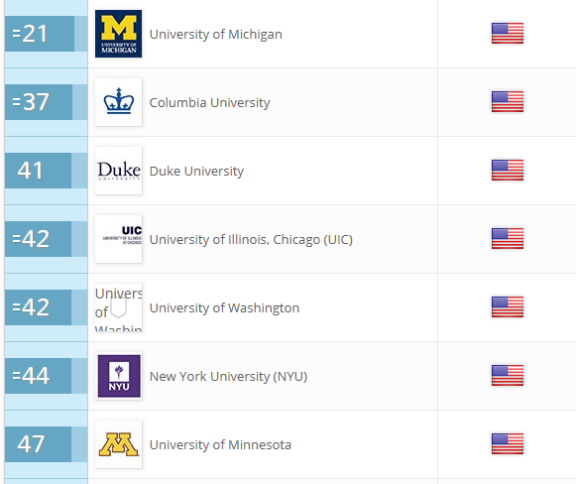Open the University of Washington link
576x484 pixels.
tap(224, 308)
